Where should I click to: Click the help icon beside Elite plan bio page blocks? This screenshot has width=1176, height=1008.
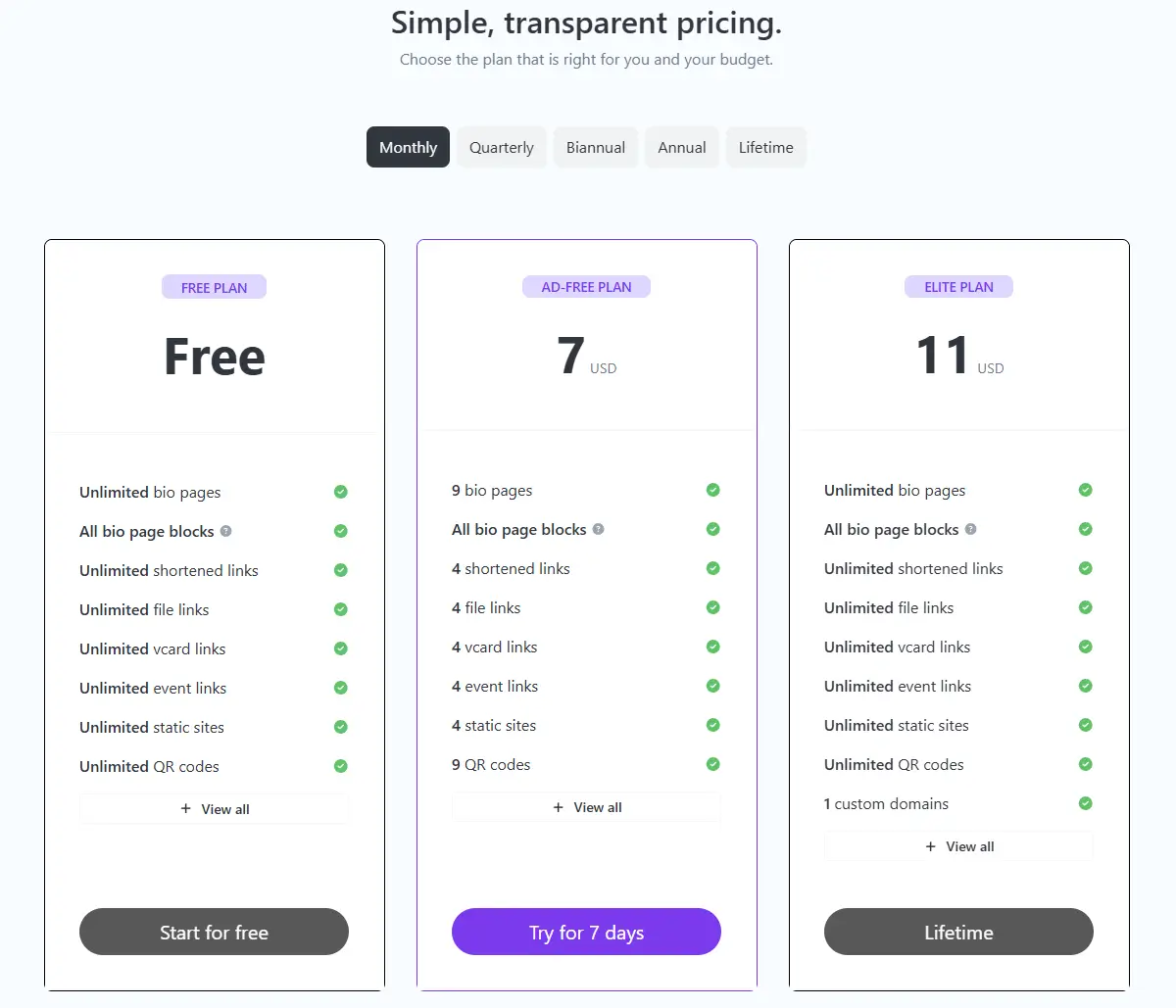point(971,529)
